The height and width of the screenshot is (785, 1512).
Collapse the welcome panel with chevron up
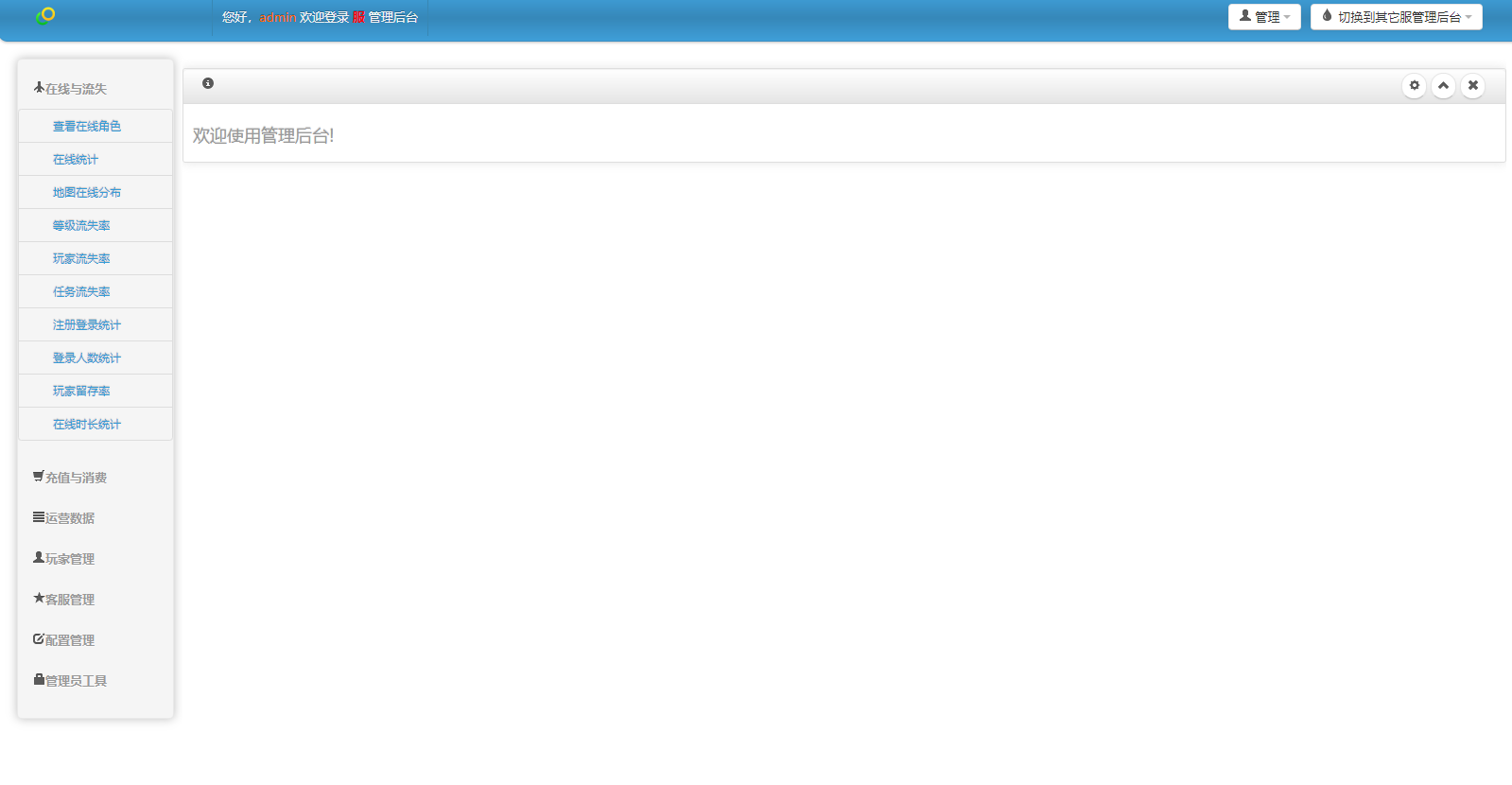point(1444,85)
